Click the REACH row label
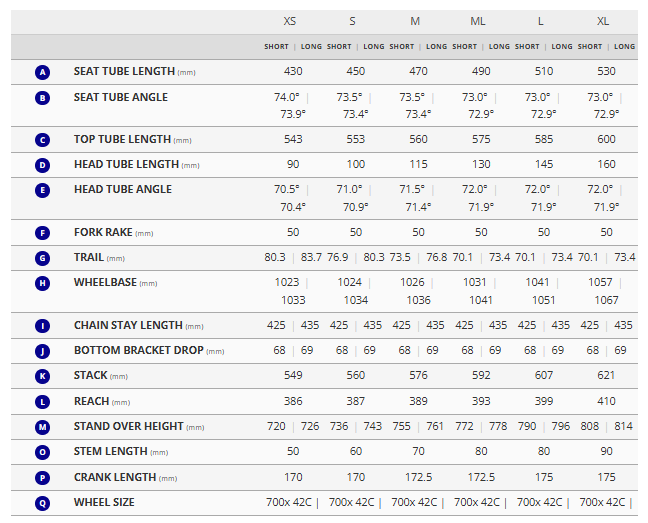The width and height of the screenshot is (648, 523). [93, 401]
